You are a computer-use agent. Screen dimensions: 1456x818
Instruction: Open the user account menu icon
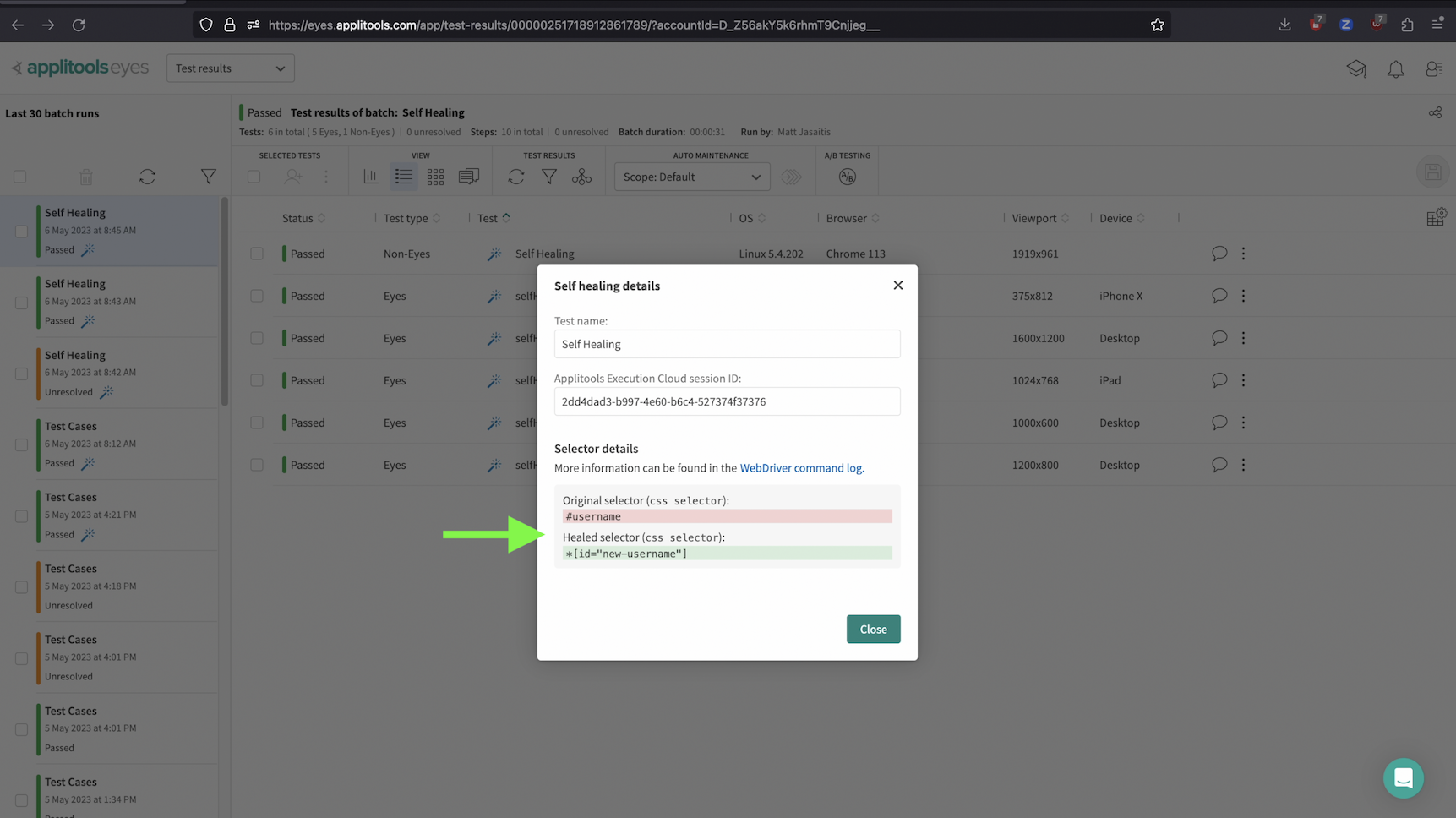pos(1434,69)
